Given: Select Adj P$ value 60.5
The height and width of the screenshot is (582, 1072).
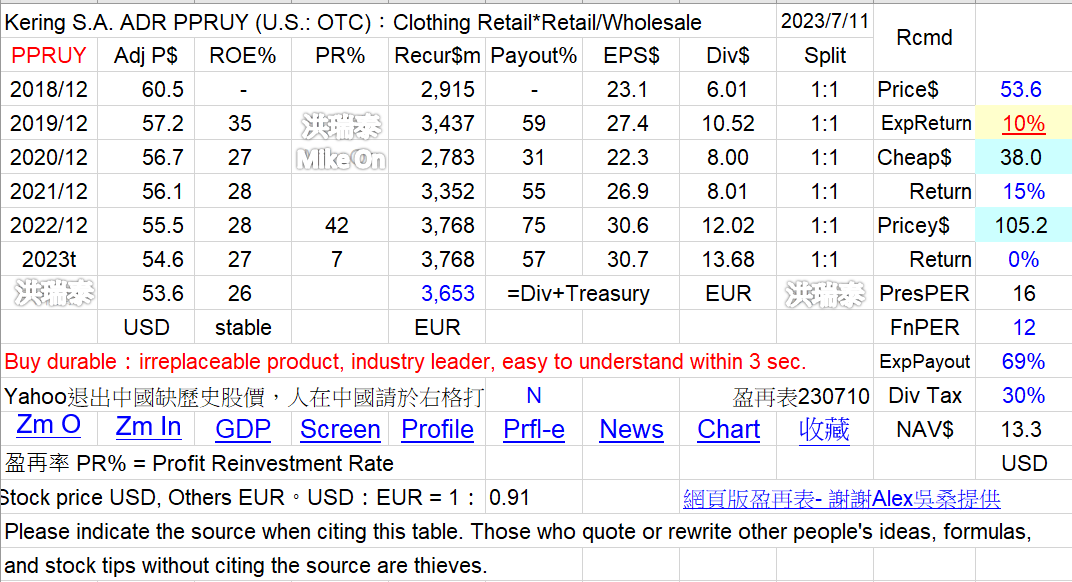Looking at the screenshot, I should [163, 90].
